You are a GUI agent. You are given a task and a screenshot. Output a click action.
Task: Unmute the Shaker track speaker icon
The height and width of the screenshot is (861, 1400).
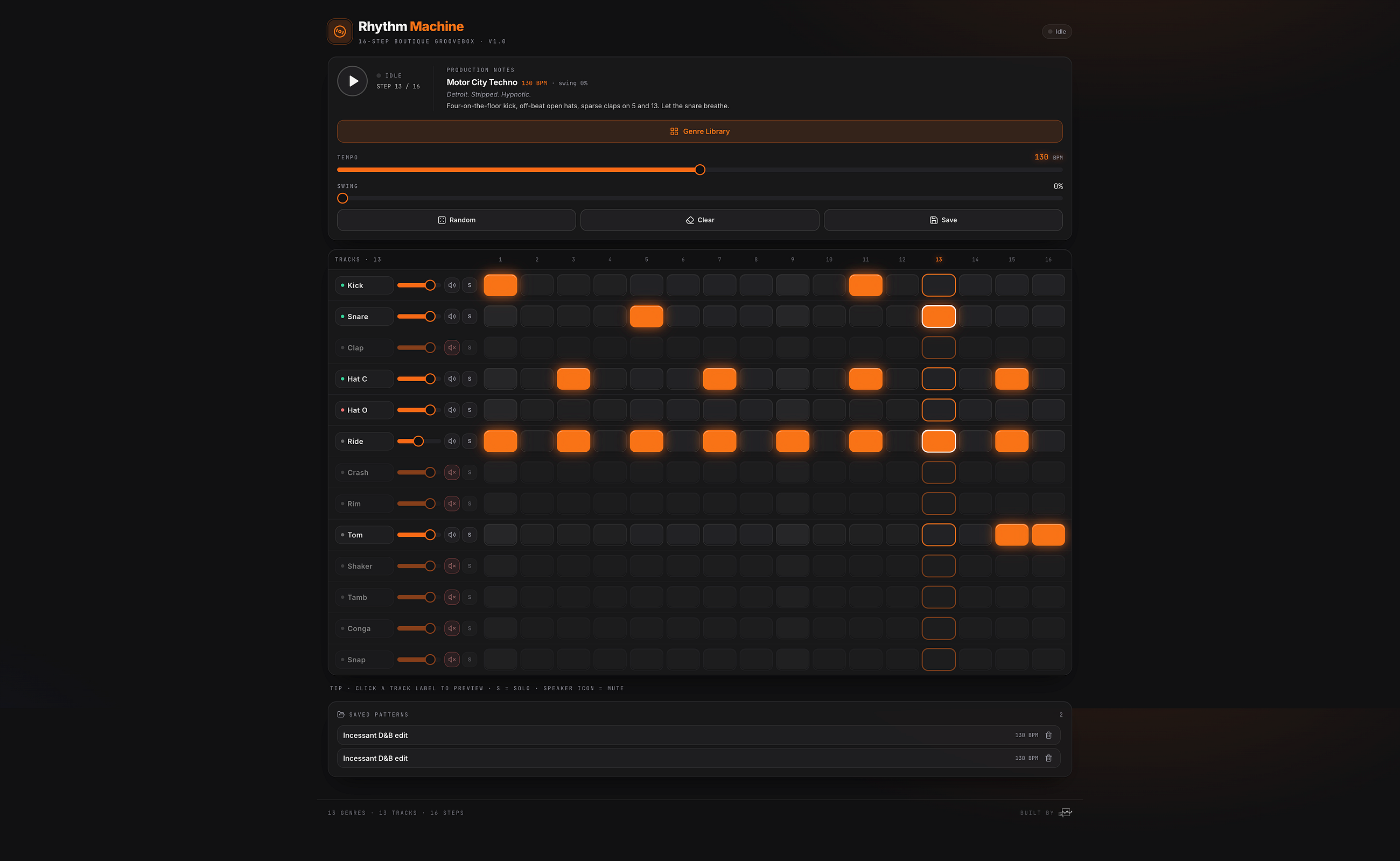click(x=452, y=566)
